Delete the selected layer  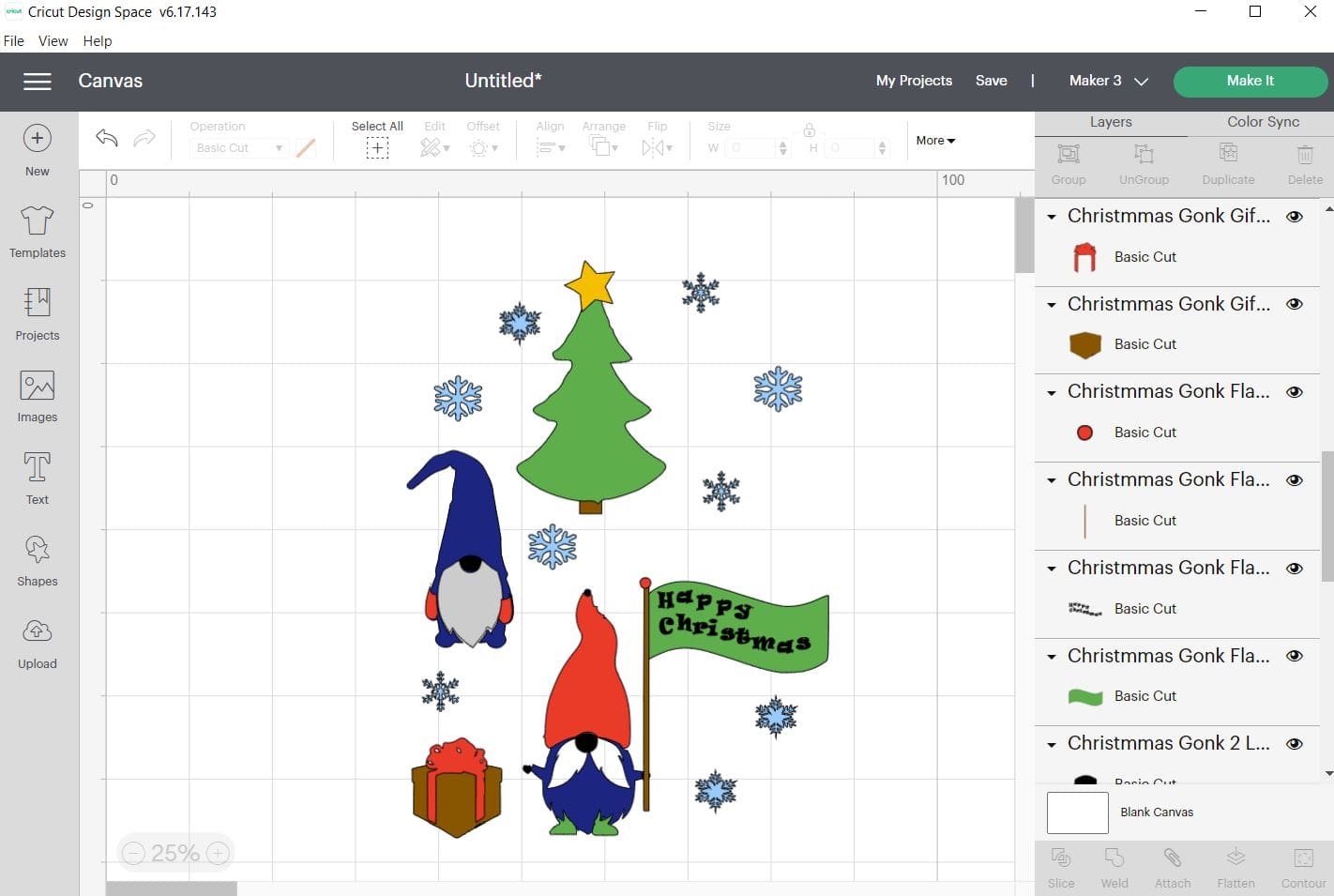(1305, 164)
